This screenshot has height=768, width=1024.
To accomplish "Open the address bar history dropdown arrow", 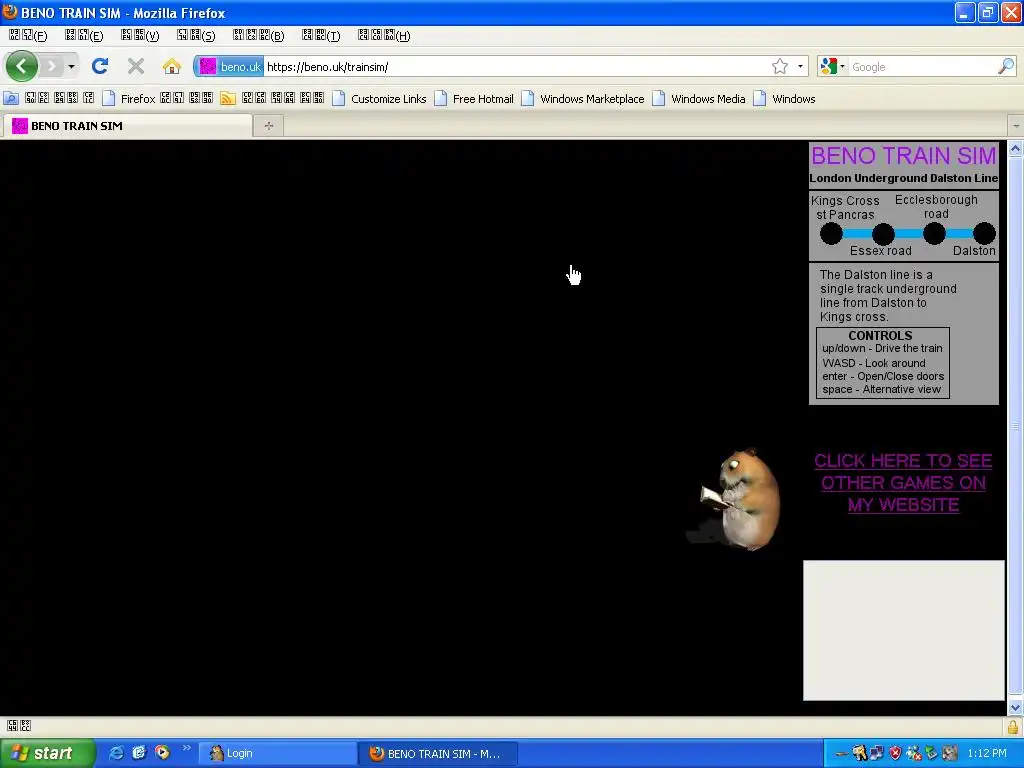I will pyautogui.click(x=800, y=67).
